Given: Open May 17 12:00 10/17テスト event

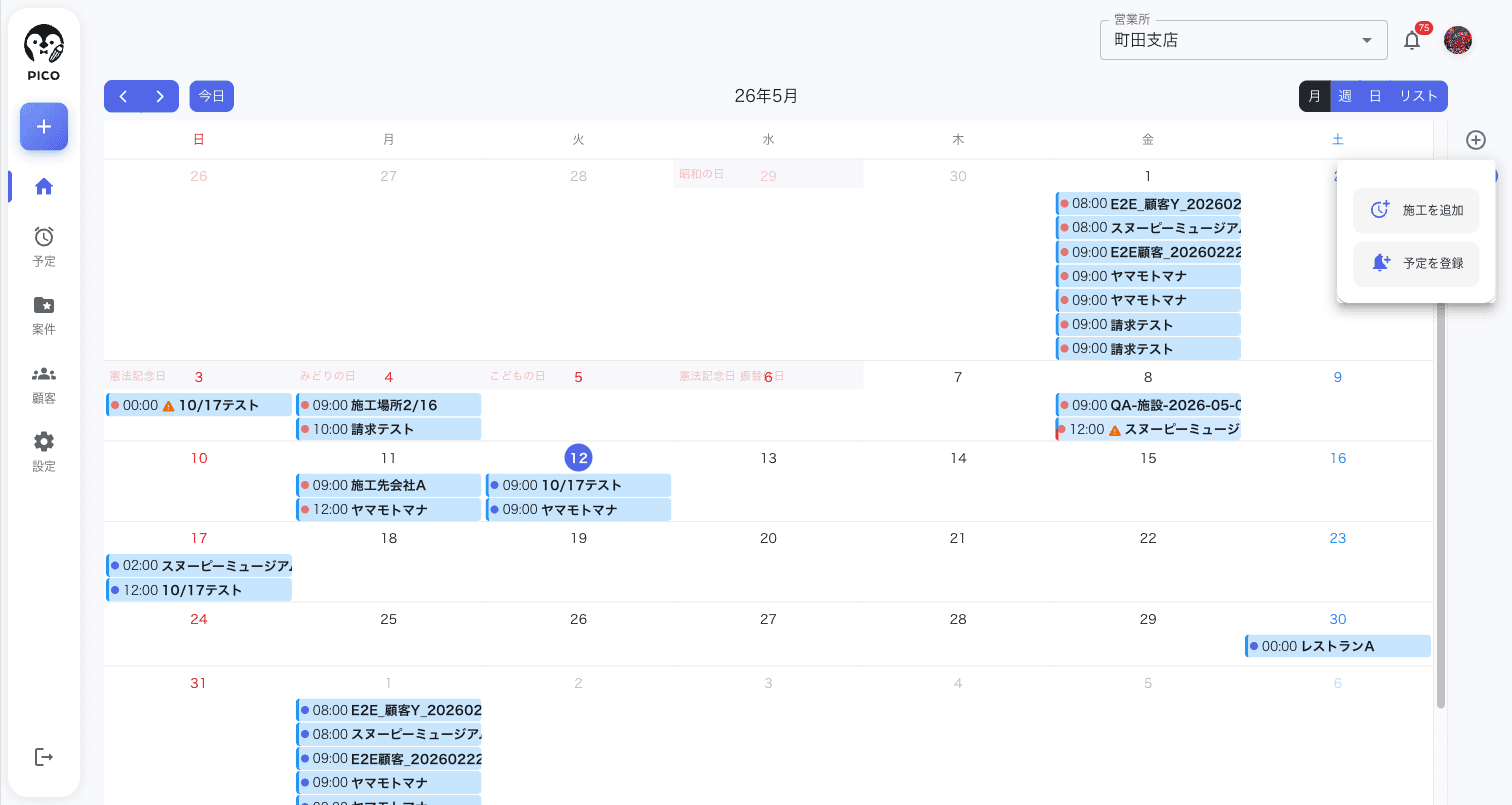Looking at the screenshot, I should tap(199, 590).
